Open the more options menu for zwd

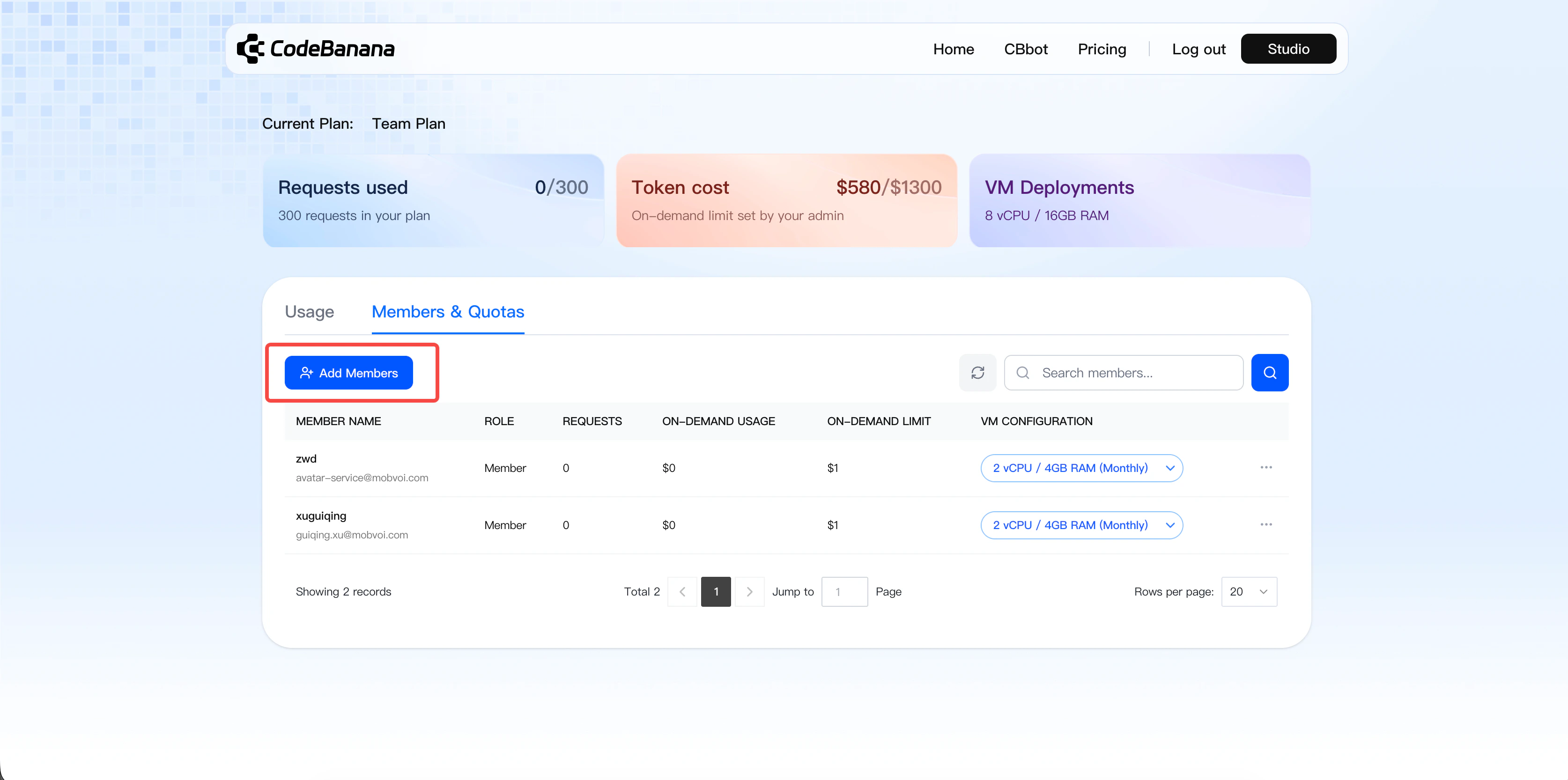click(1266, 467)
